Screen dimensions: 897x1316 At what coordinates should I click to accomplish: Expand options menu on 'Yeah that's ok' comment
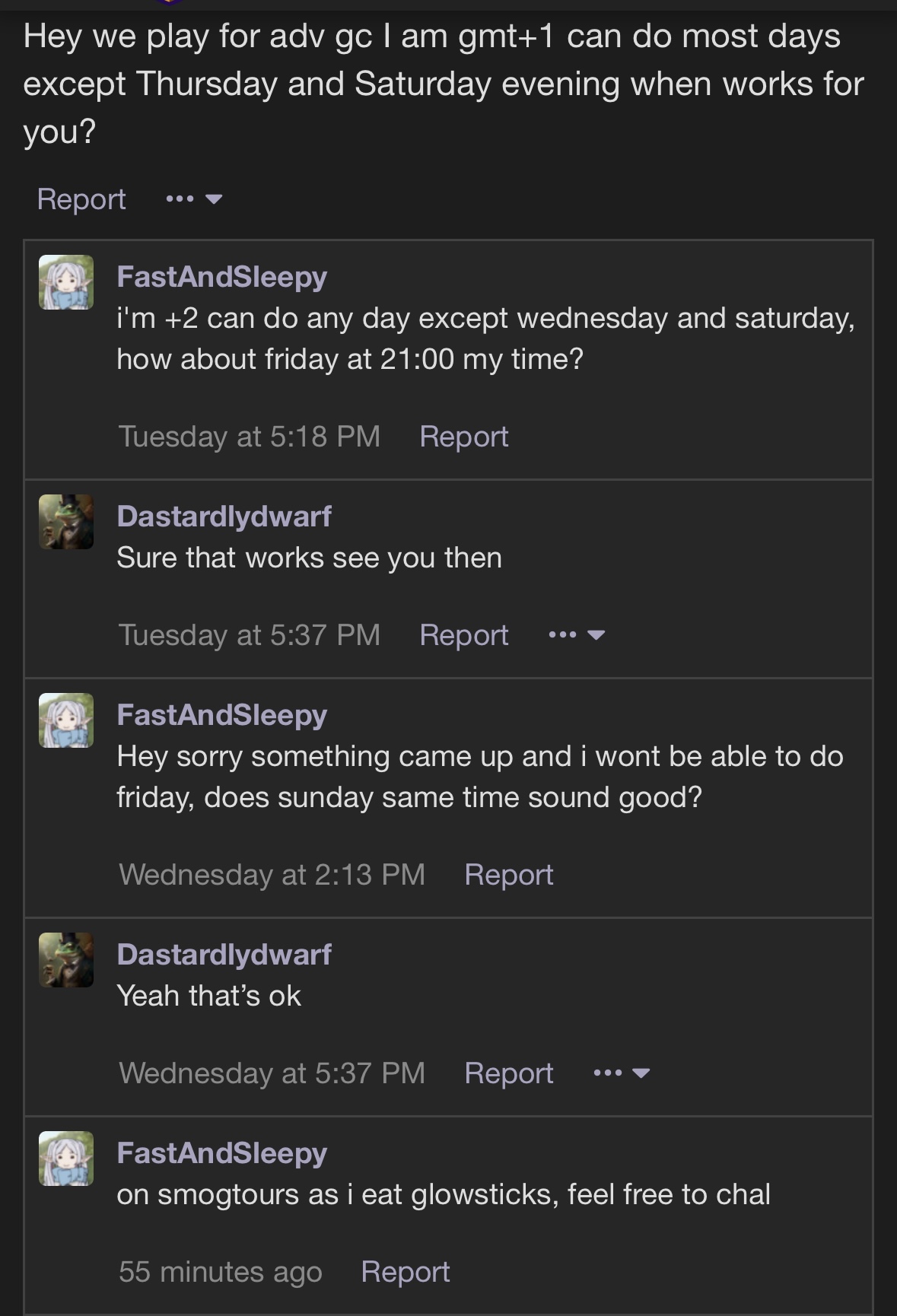(622, 1073)
